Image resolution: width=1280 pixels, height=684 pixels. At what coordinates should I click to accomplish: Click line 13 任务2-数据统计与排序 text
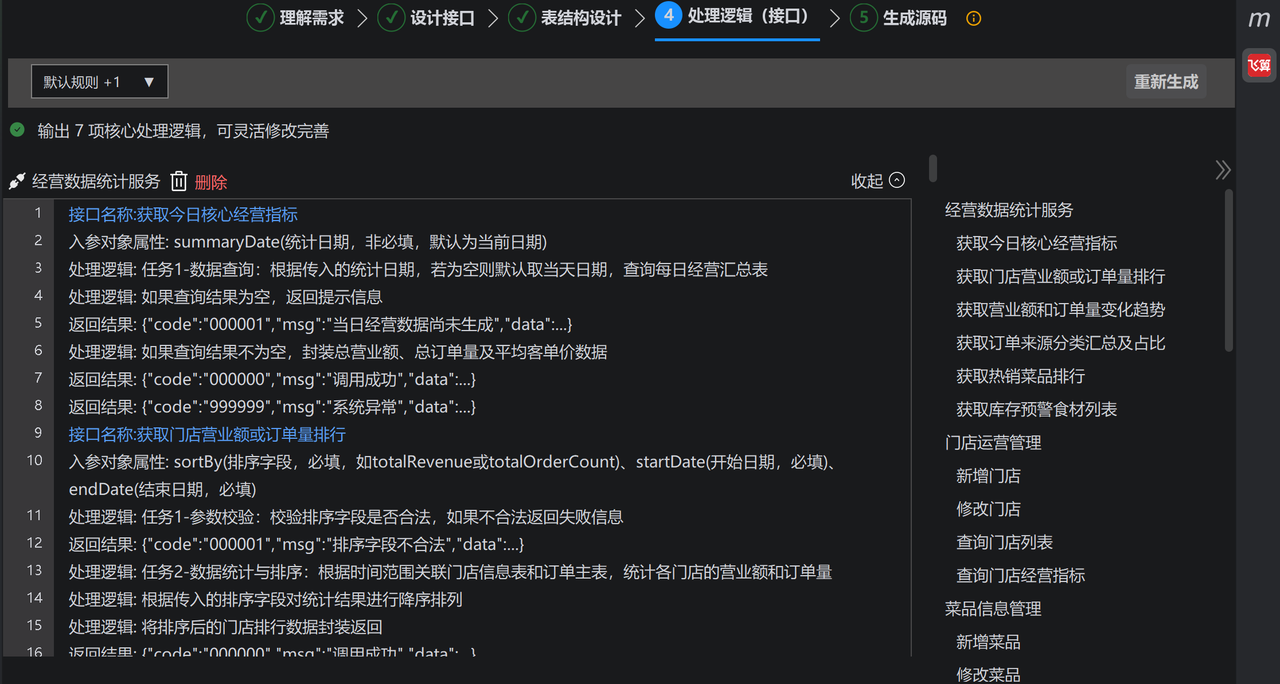pyautogui.click(x=450, y=572)
